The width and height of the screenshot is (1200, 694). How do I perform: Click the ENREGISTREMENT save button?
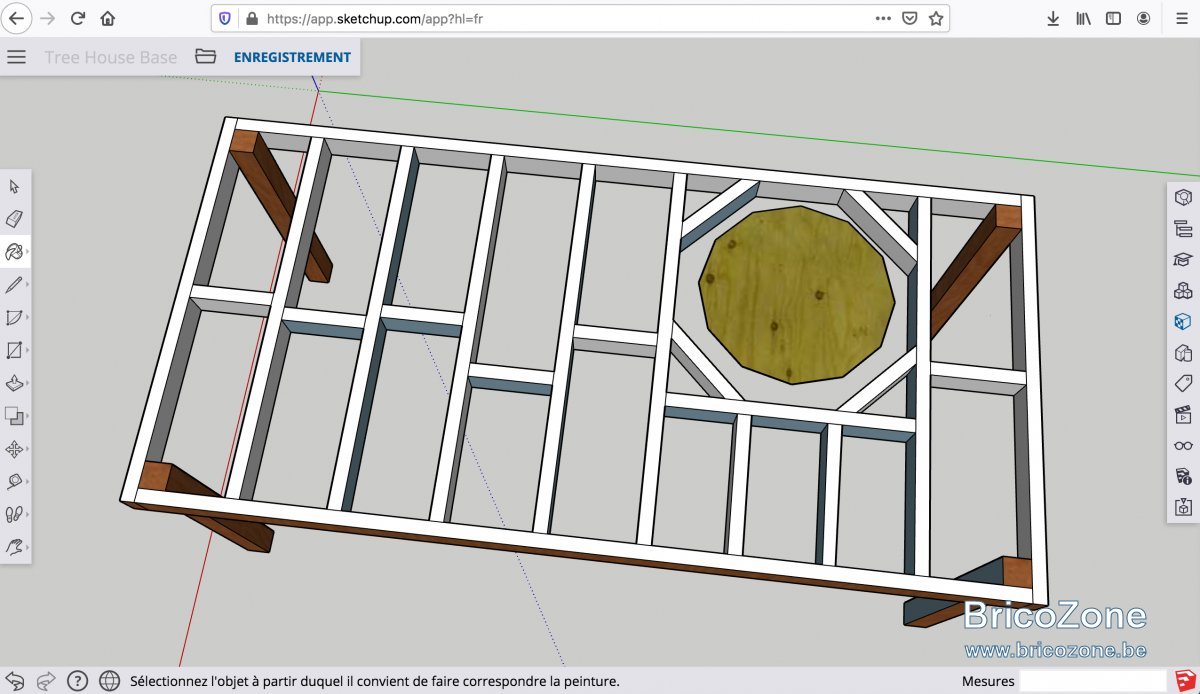[x=292, y=57]
